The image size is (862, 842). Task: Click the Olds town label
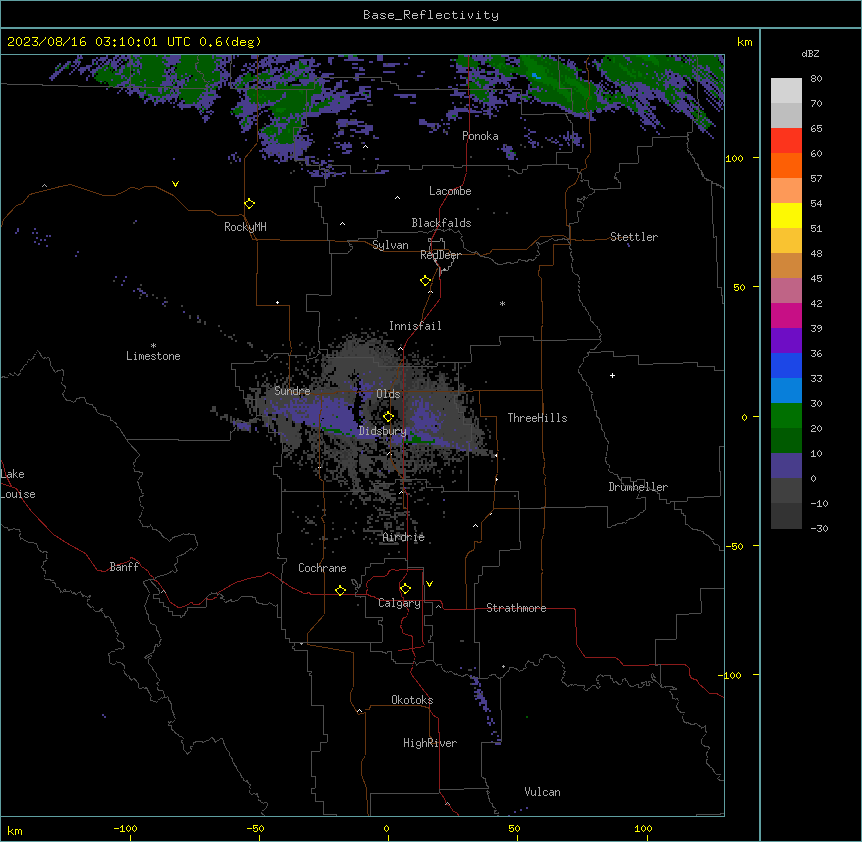388,394
